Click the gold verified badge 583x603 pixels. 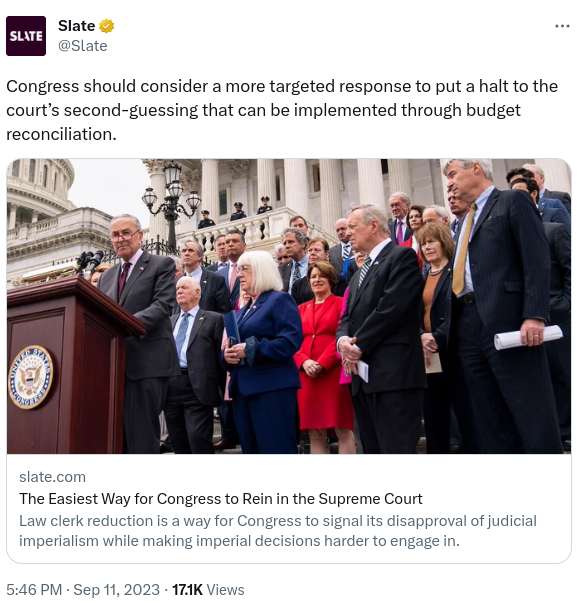click(x=107, y=26)
